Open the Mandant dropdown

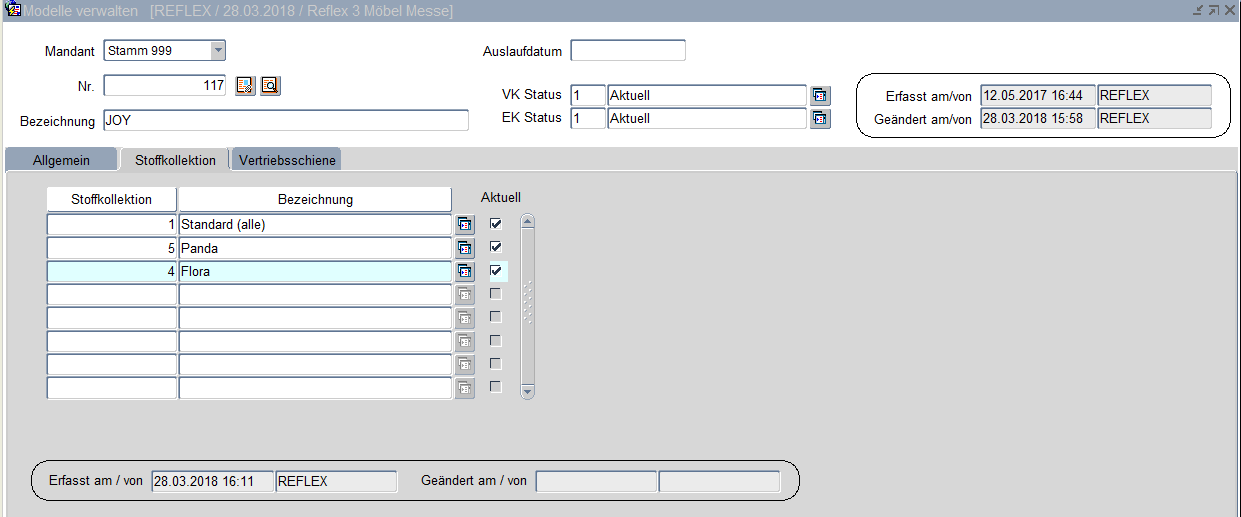[x=218, y=51]
